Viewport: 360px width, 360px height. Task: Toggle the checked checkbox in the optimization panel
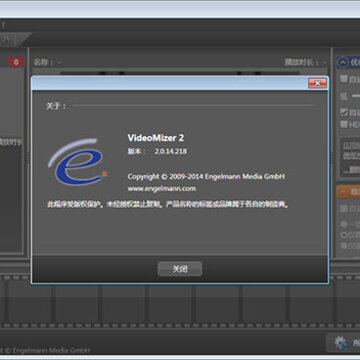344,112
